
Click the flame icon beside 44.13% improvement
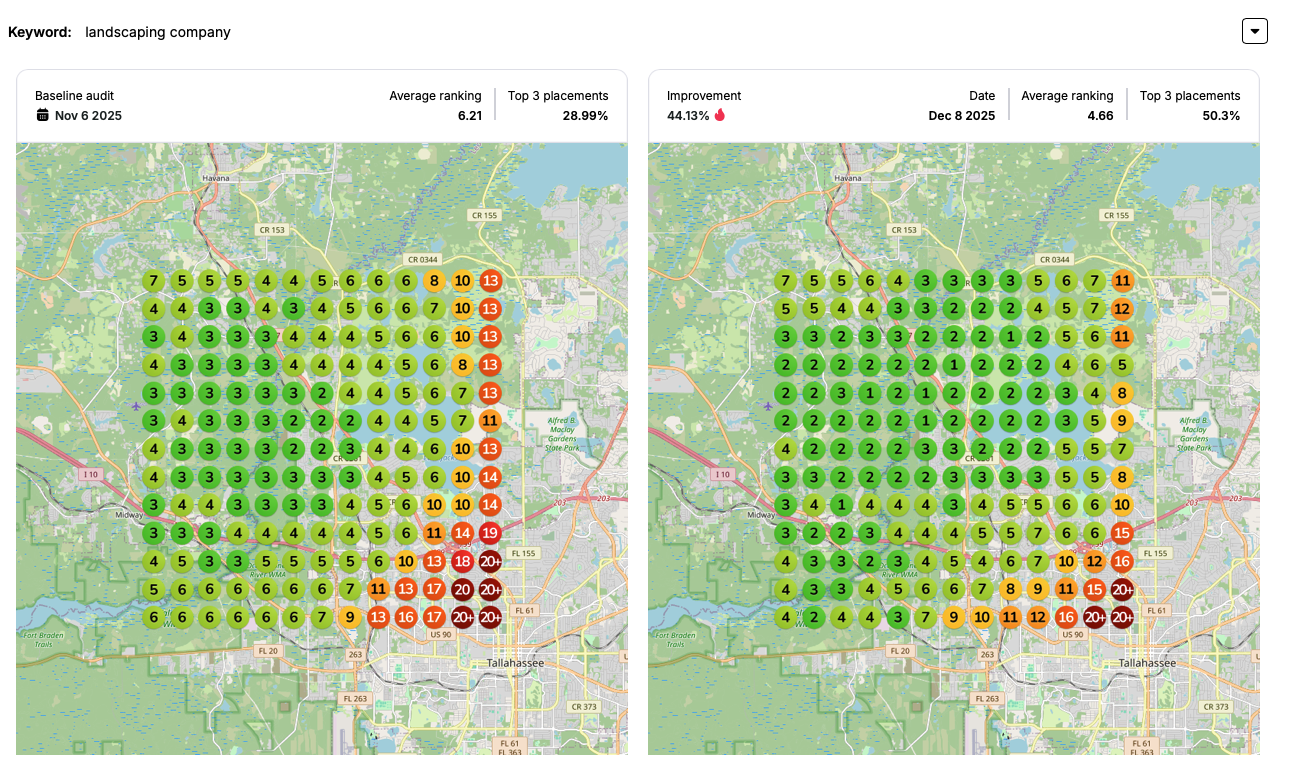(x=720, y=115)
